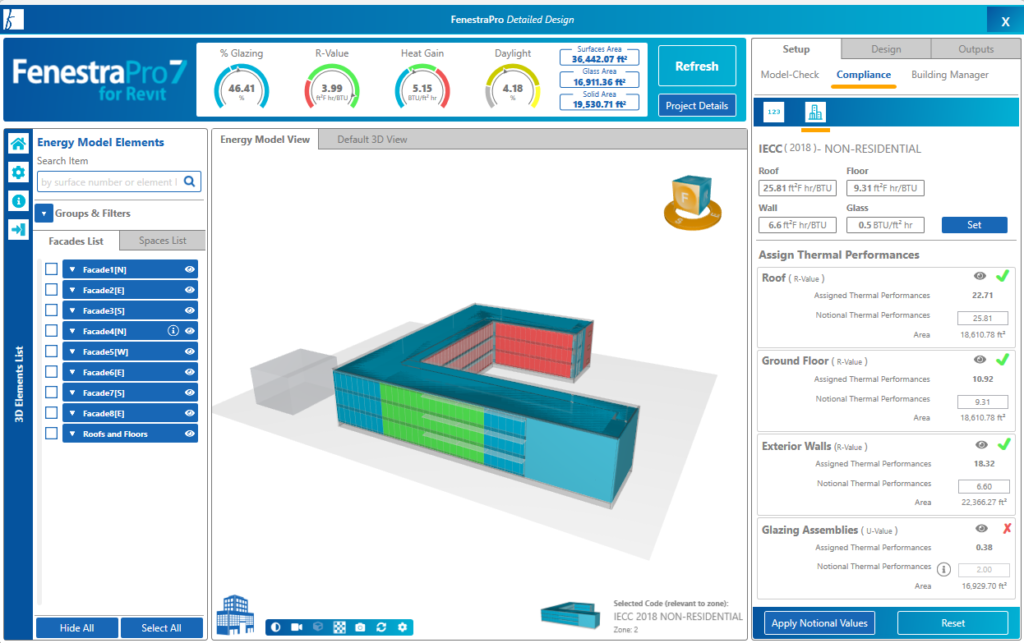
Task: Click the info icon on Facade4[N] row
Action: pyautogui.click(x=173, y=331)
